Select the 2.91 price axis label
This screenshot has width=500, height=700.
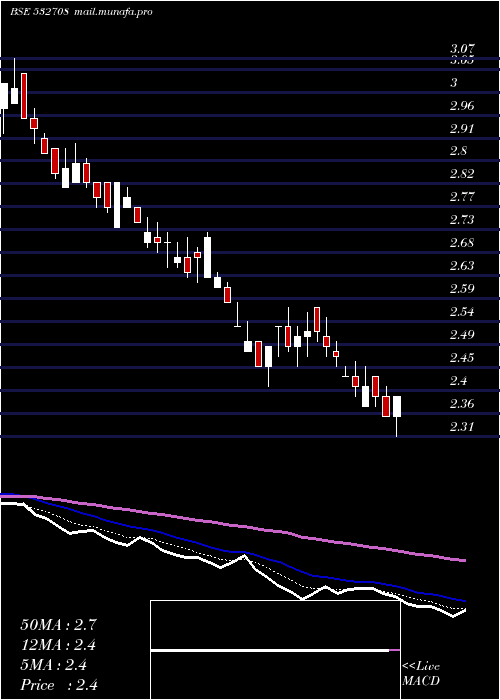click(x=462, y=129)
